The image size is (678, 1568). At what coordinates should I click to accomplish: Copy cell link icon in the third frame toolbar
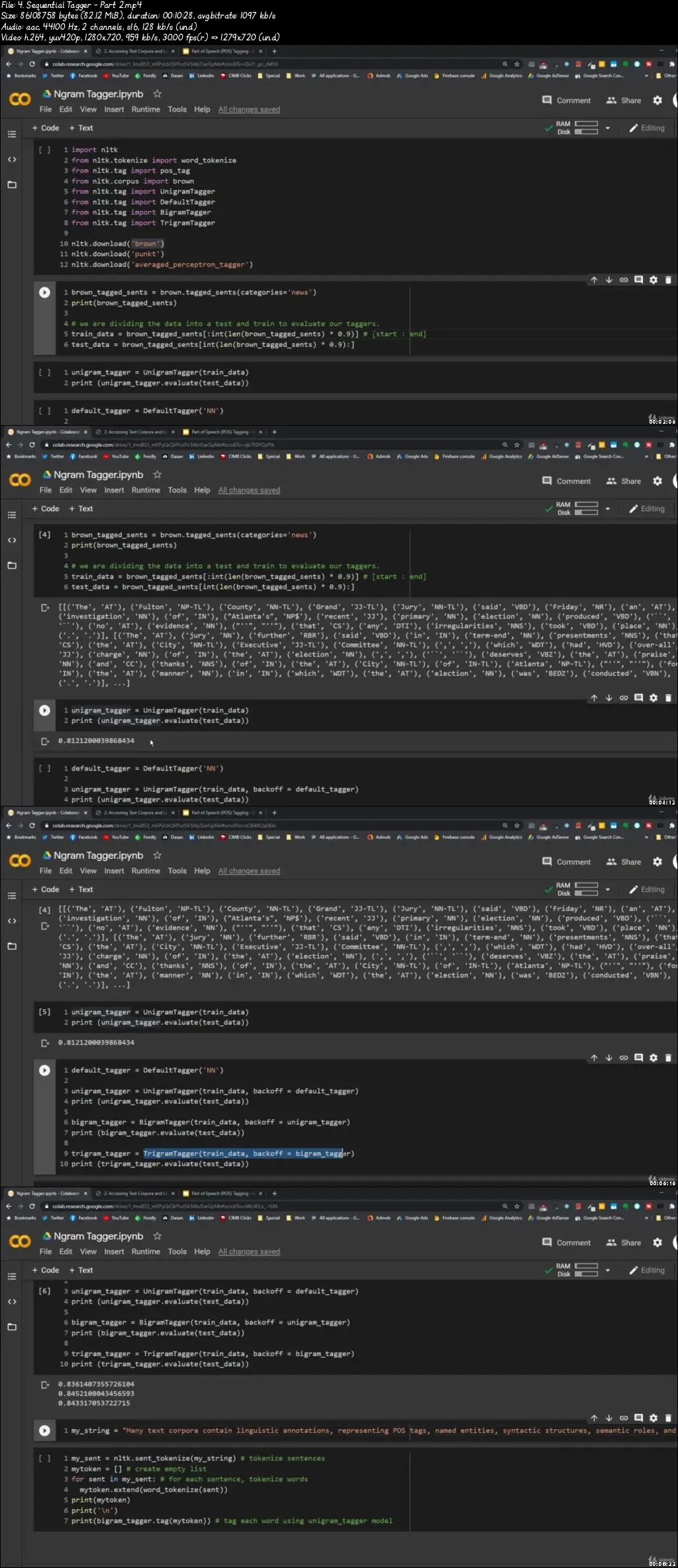(624, 1057)
